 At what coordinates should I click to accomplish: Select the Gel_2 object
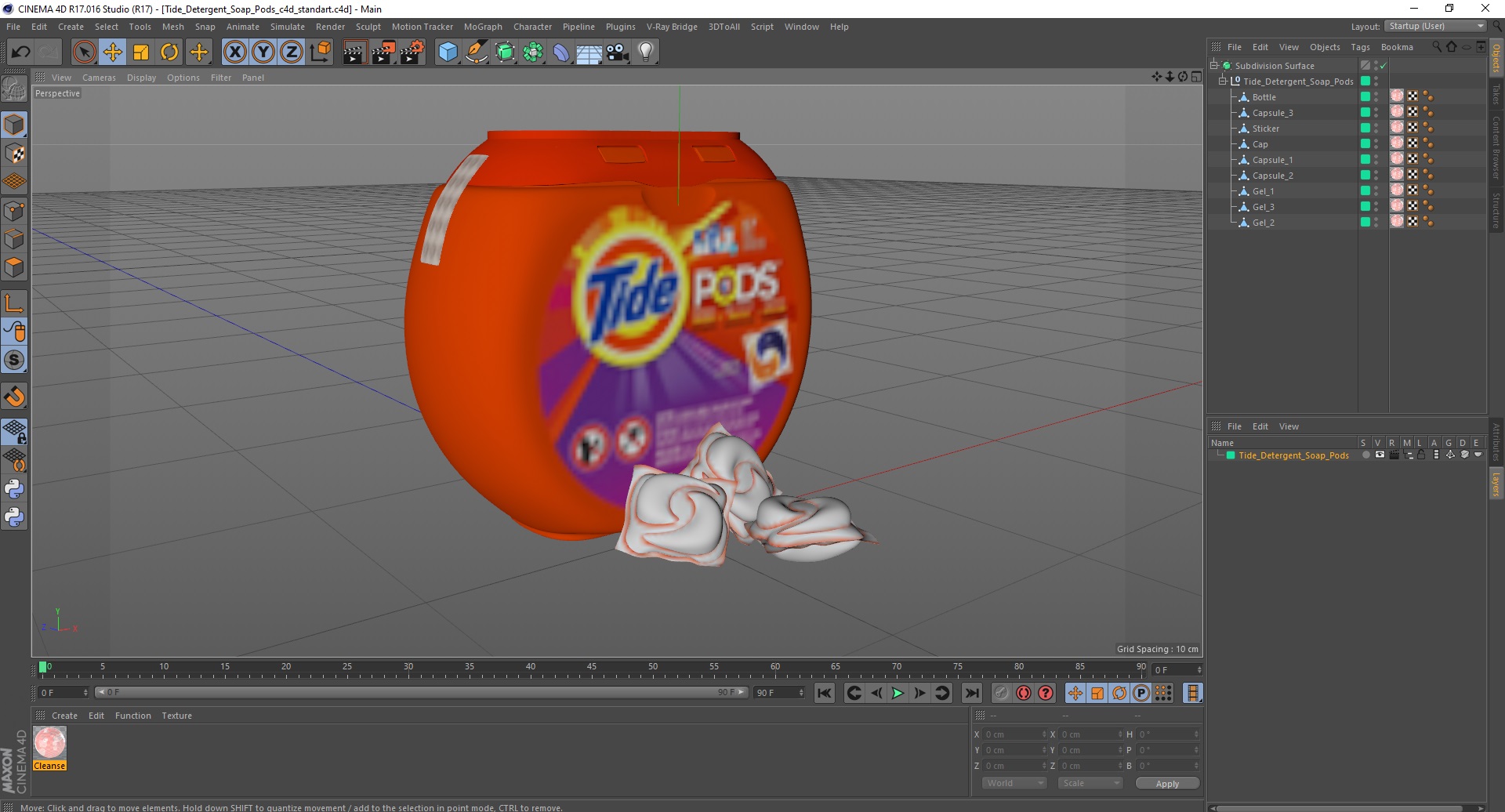pos(1263,223)
